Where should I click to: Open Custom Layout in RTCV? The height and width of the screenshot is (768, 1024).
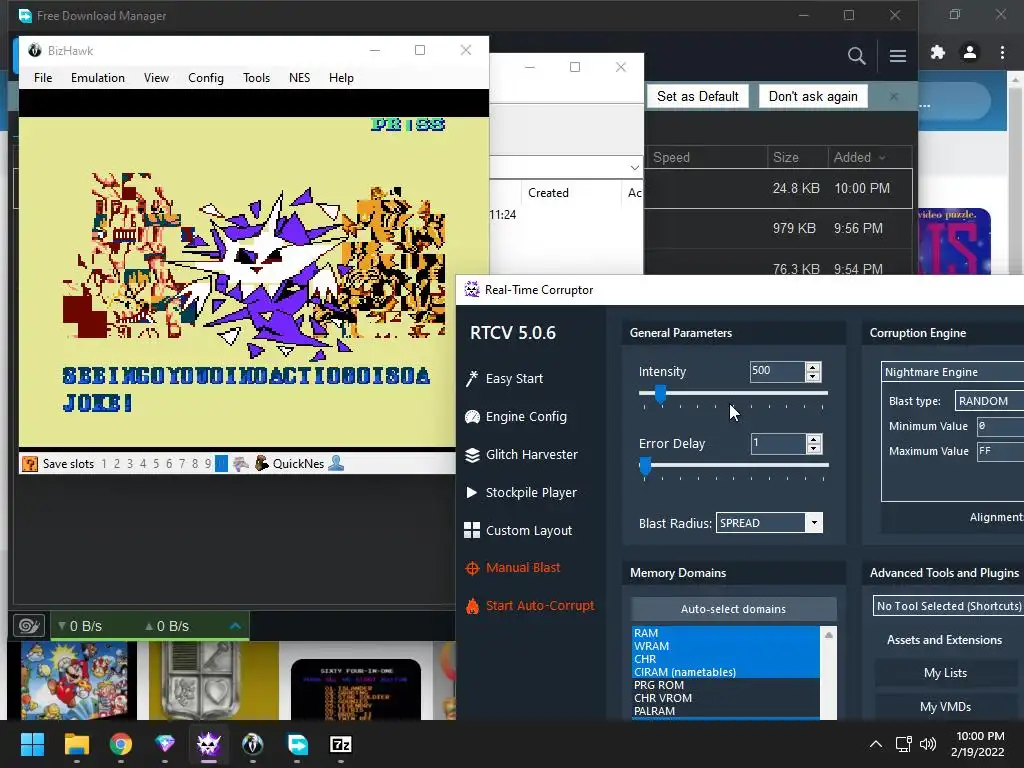518,530
